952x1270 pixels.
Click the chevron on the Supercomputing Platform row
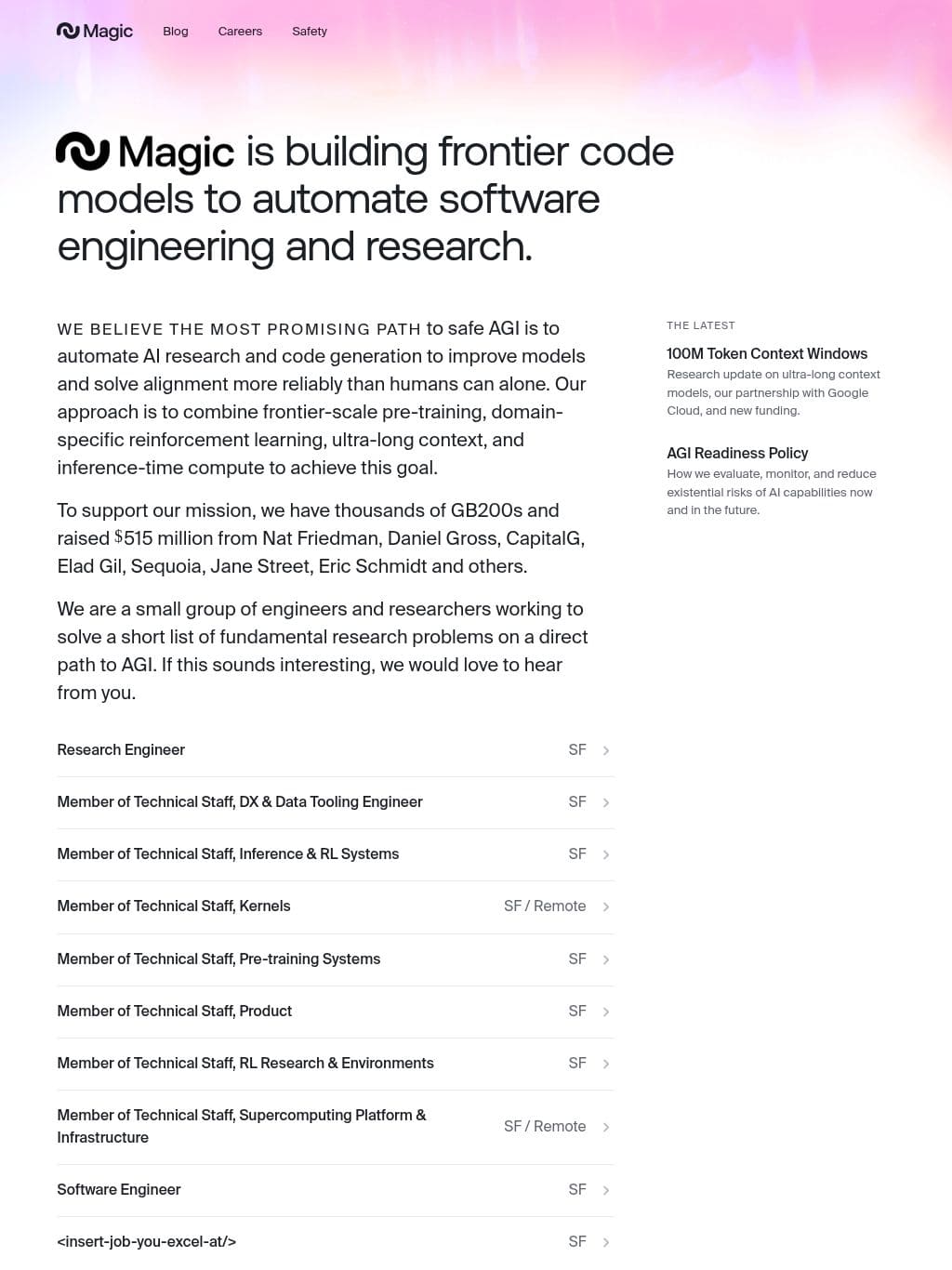click(x=606, y=1127)
